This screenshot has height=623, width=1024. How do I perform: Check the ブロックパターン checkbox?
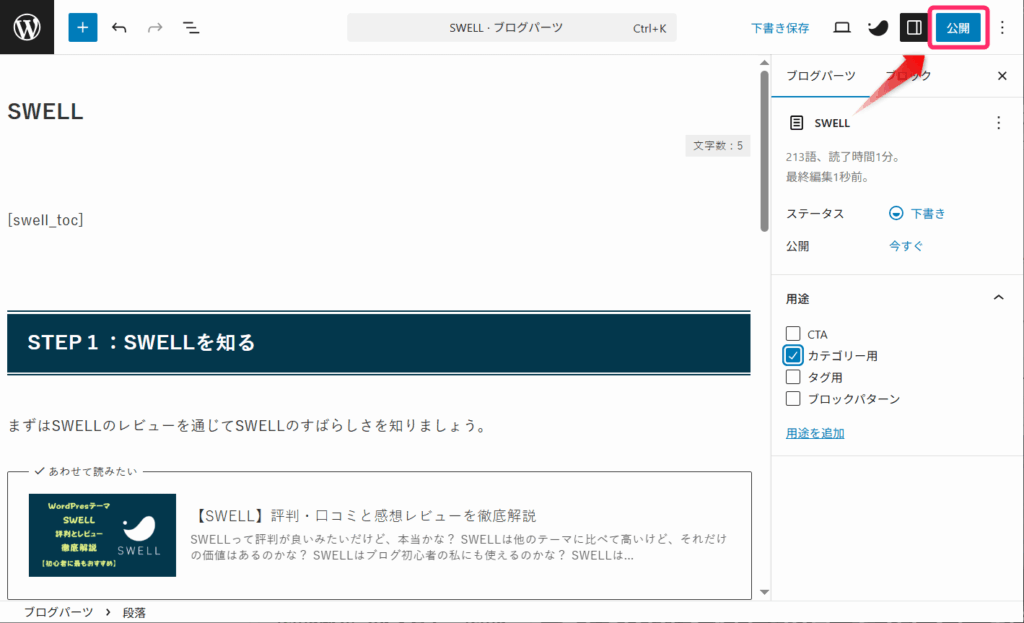793,398
